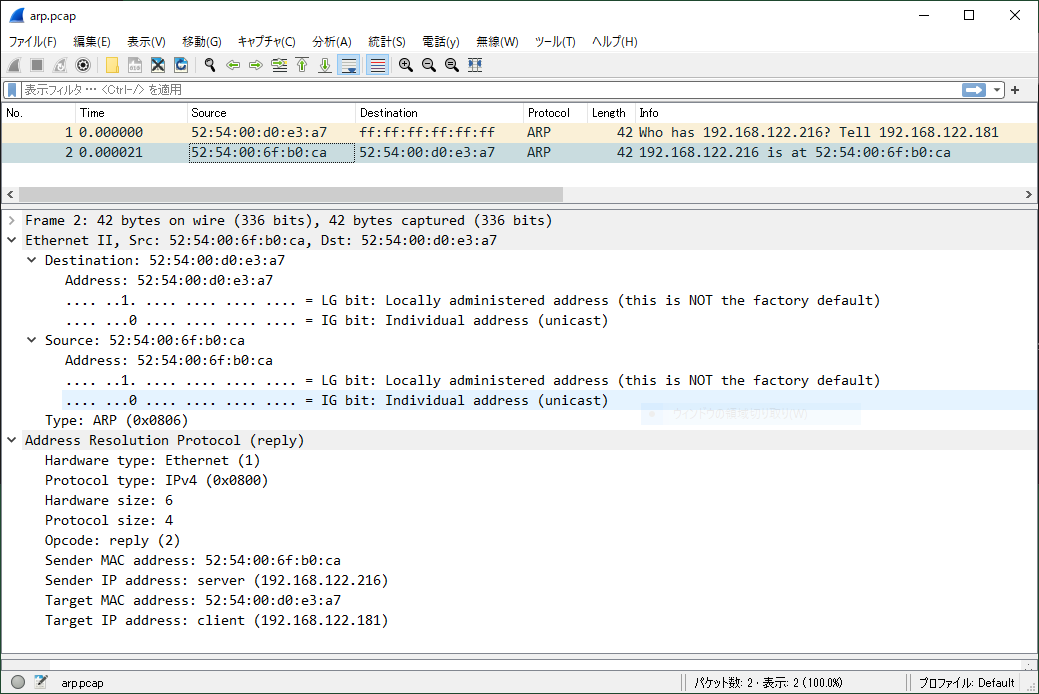
Task: Select packet 2 ARP reply row
Action: (520, 152)
